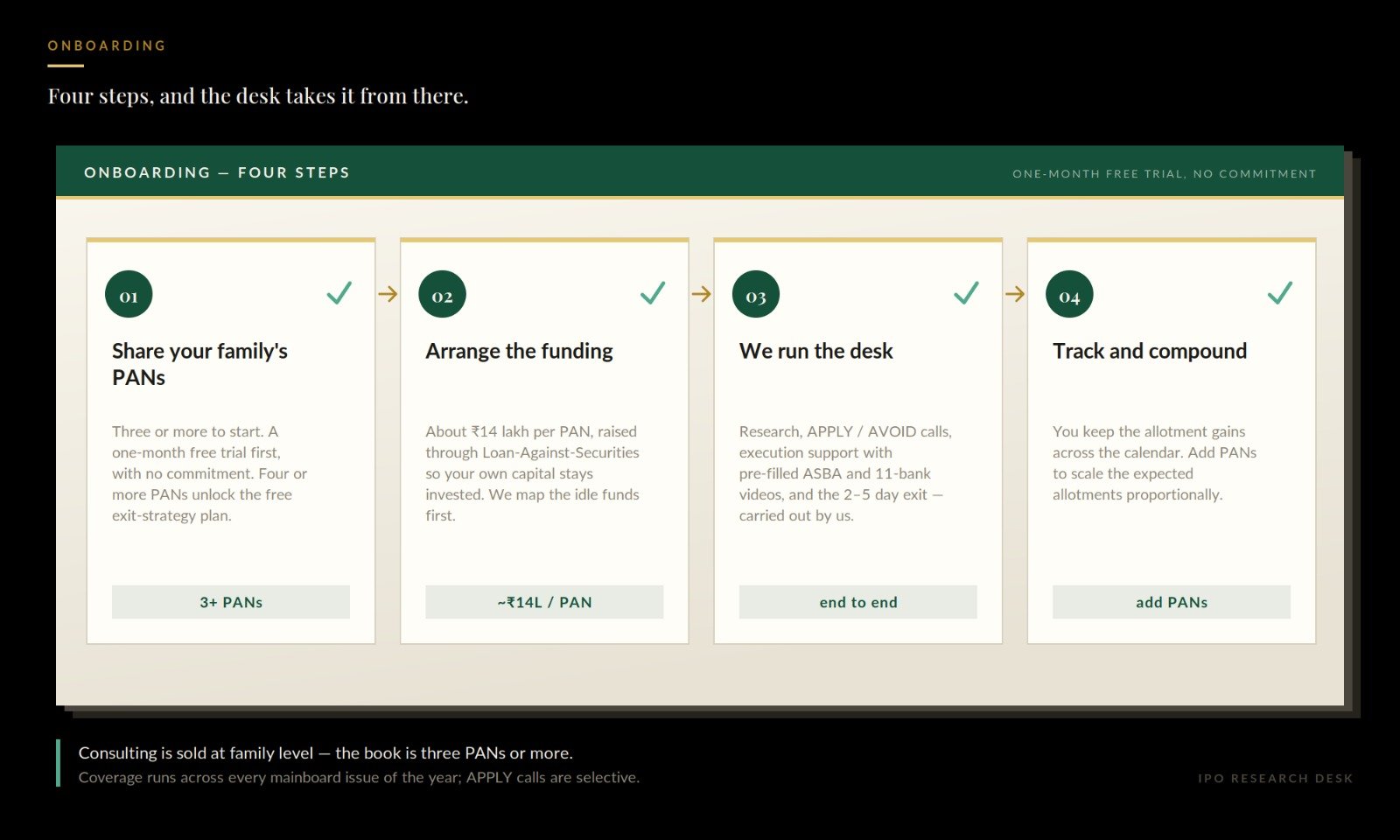Screen dimensions: 1400x840
Task: Click checkmark on Share your family's PANs card
Action: (339, 292)
